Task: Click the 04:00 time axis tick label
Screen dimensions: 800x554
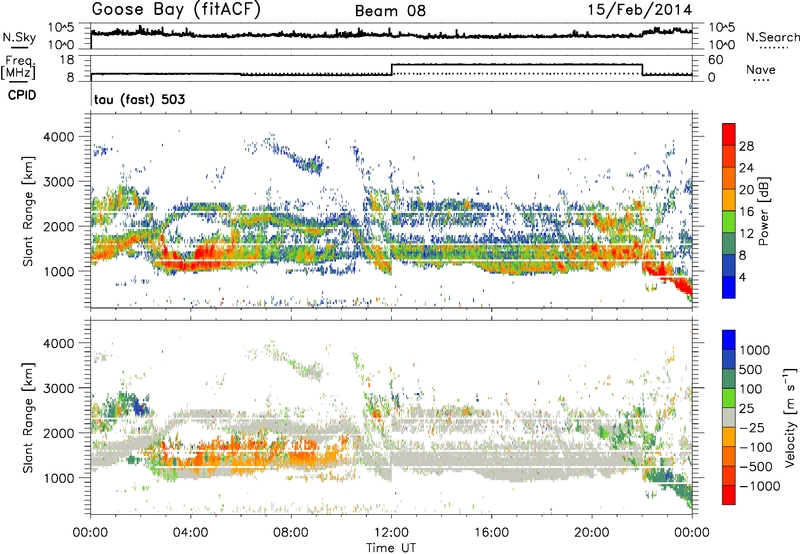Action: coord(191,533)
